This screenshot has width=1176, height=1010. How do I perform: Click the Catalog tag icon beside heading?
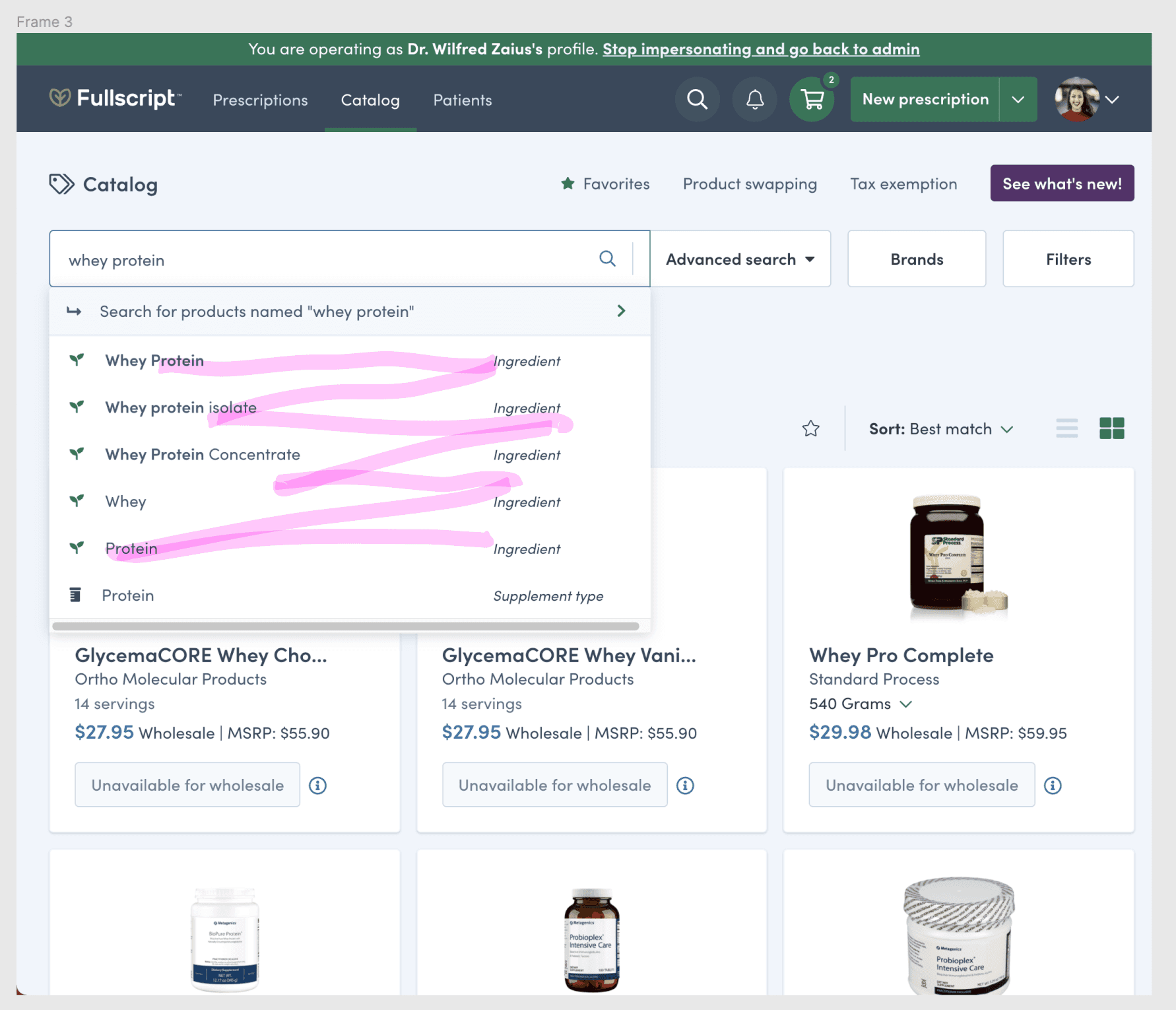pos(62,184)
